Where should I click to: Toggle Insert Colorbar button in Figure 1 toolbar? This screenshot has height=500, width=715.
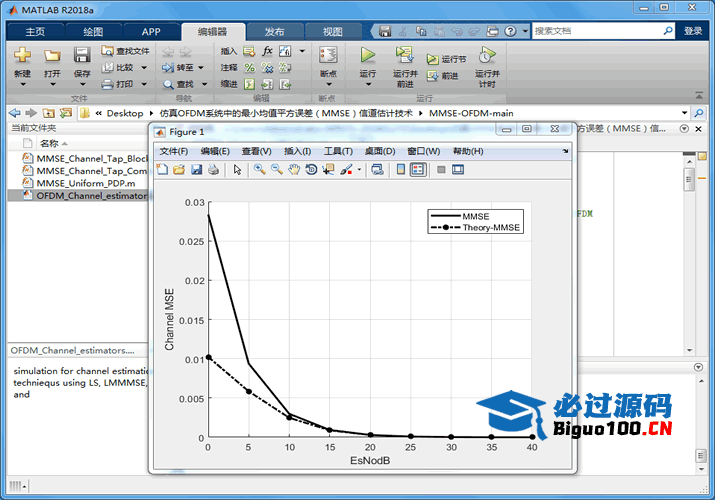pos(401,170)
